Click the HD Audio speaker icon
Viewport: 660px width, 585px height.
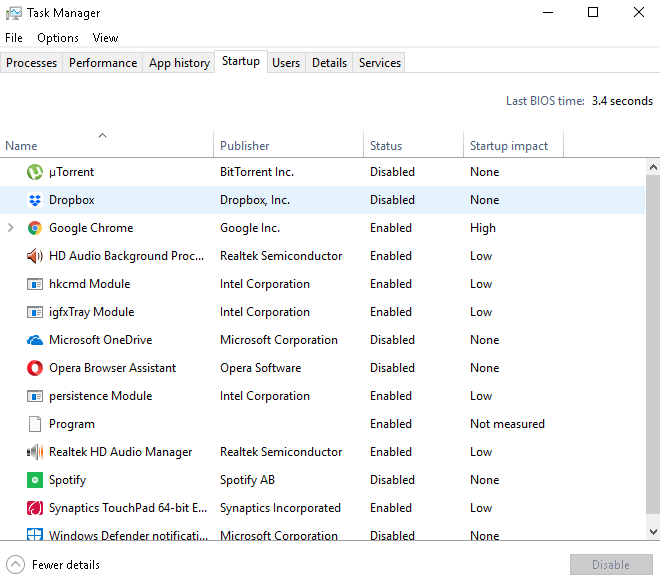click(x=35, y=256)
